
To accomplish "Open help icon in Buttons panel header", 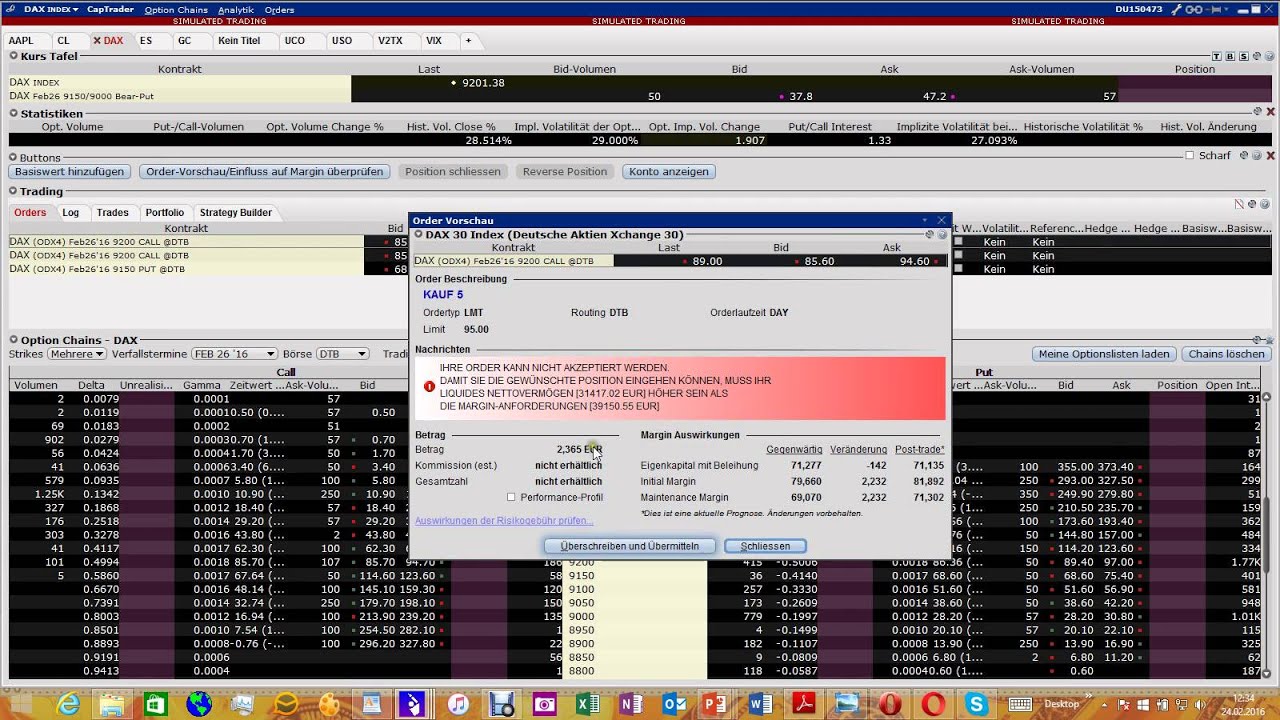I will [x=1258, y=156].
